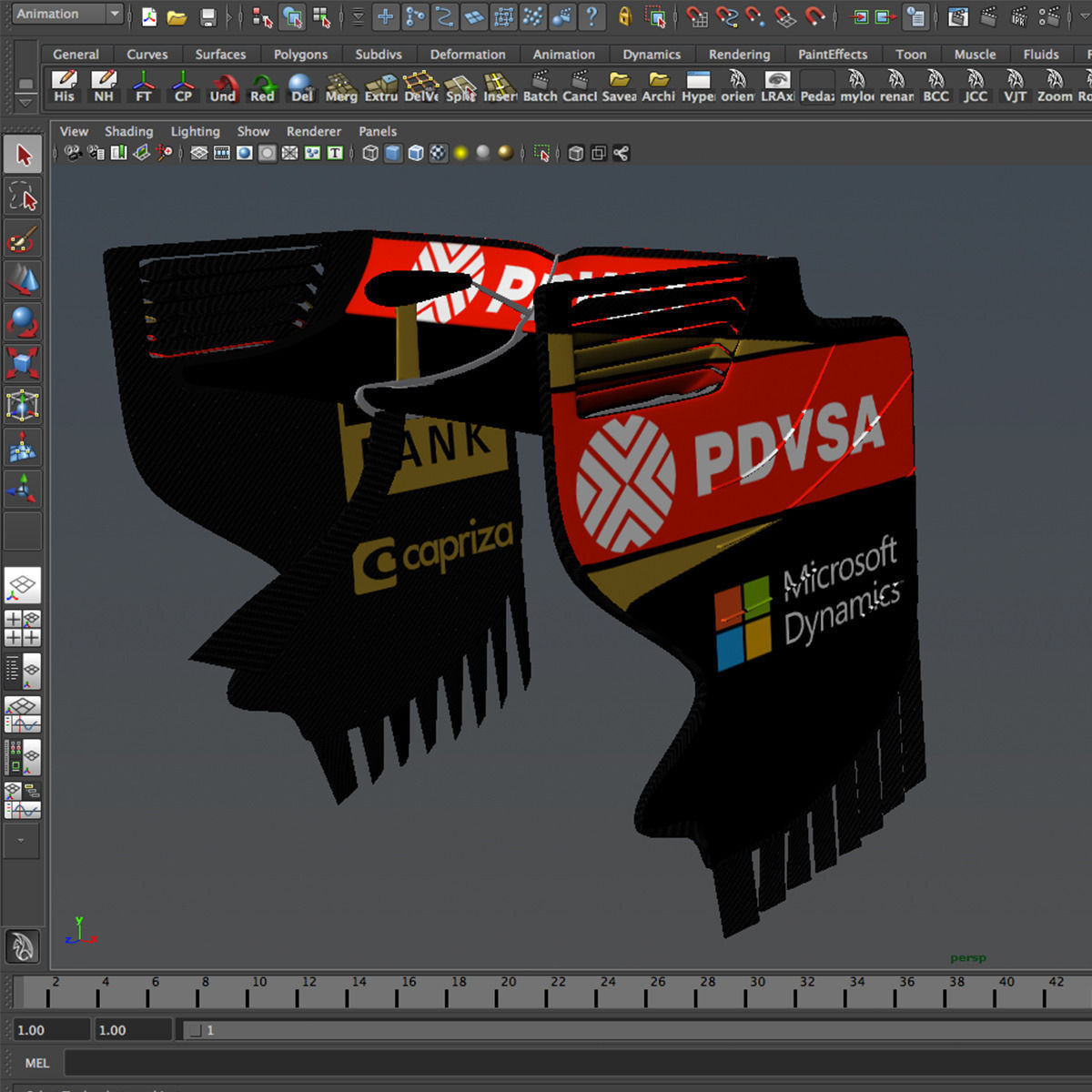Toggle lock current selection padlock
The height and width of the screenshot is (1092, 1092).
pos(625,16)
